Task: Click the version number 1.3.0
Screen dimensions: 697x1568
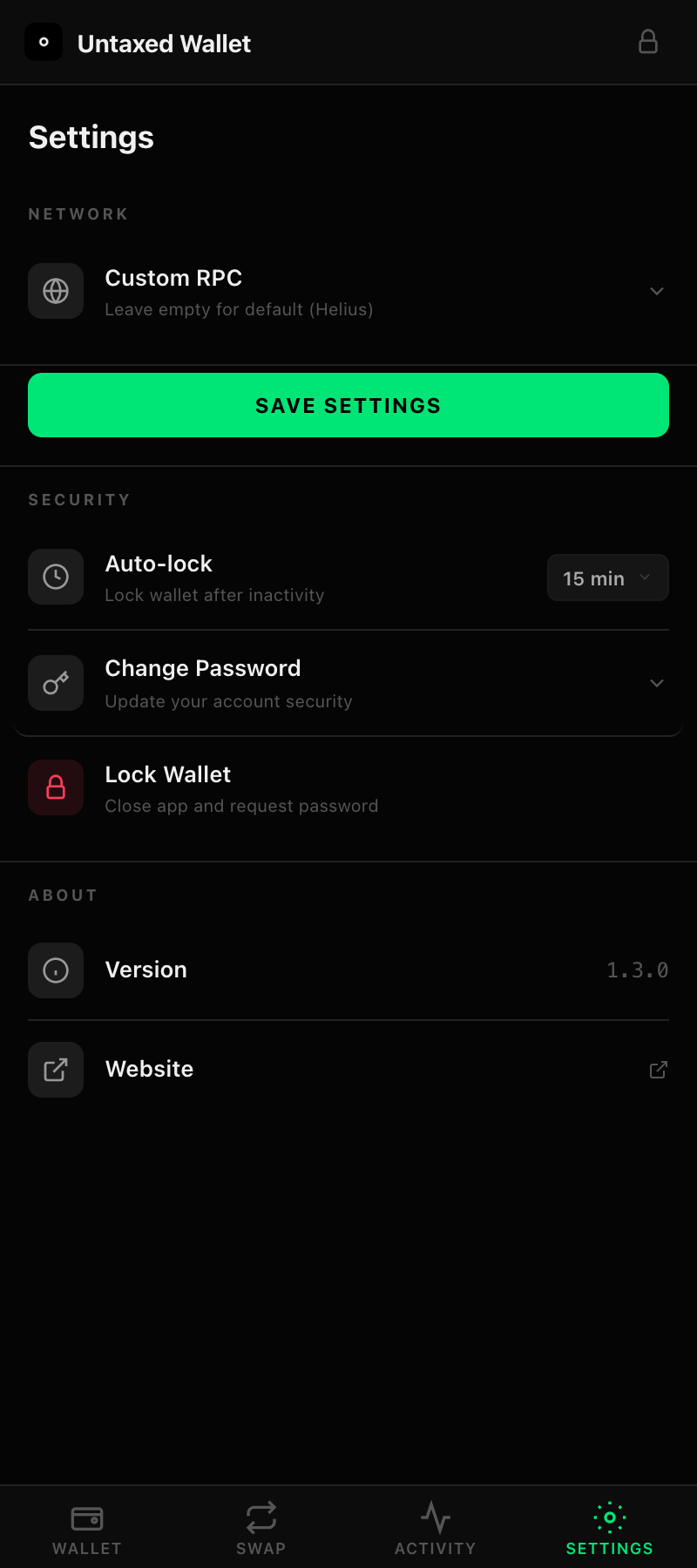Action: click(x=637, y=970)
